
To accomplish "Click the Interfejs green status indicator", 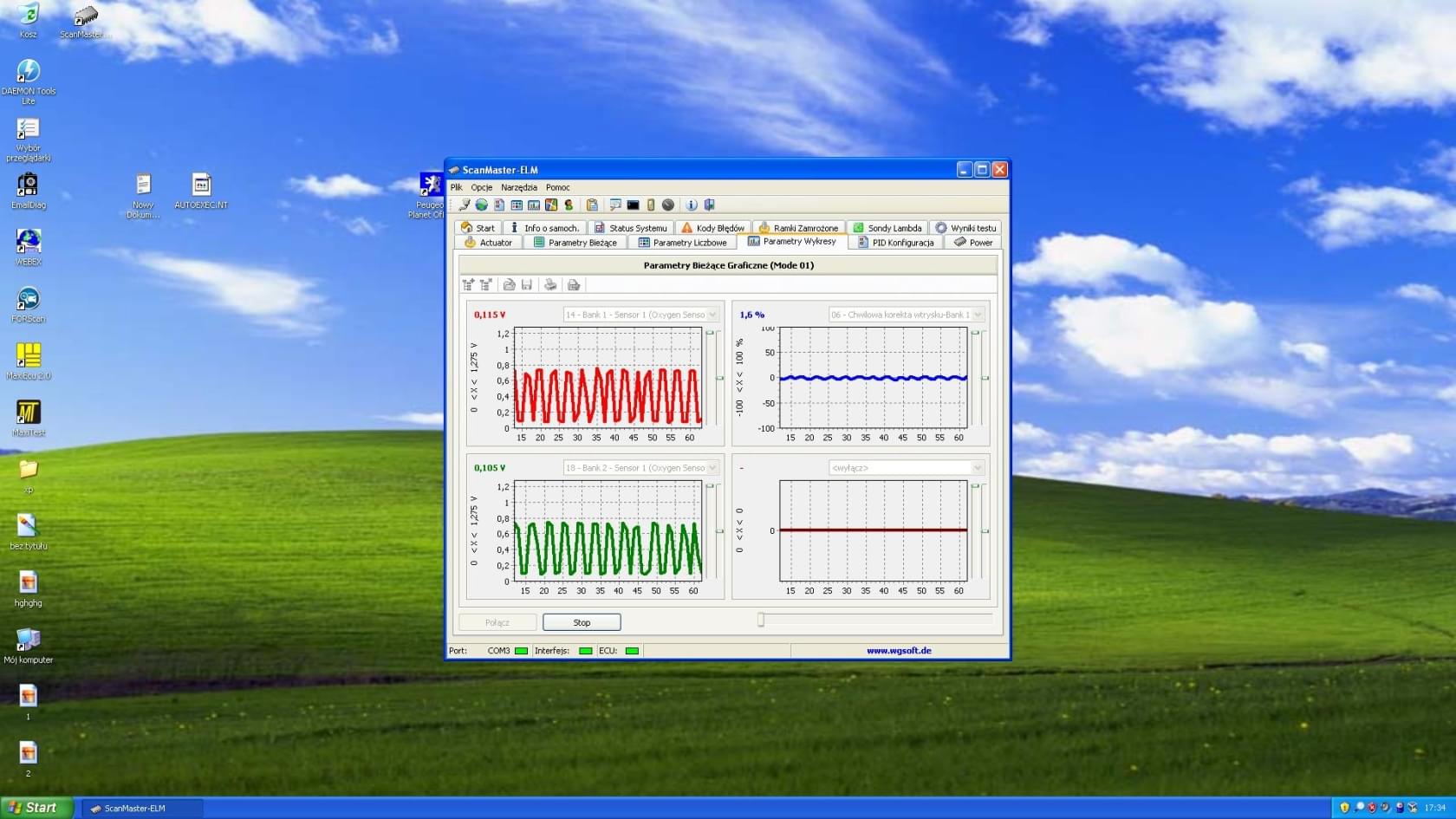I will [585, 651].
